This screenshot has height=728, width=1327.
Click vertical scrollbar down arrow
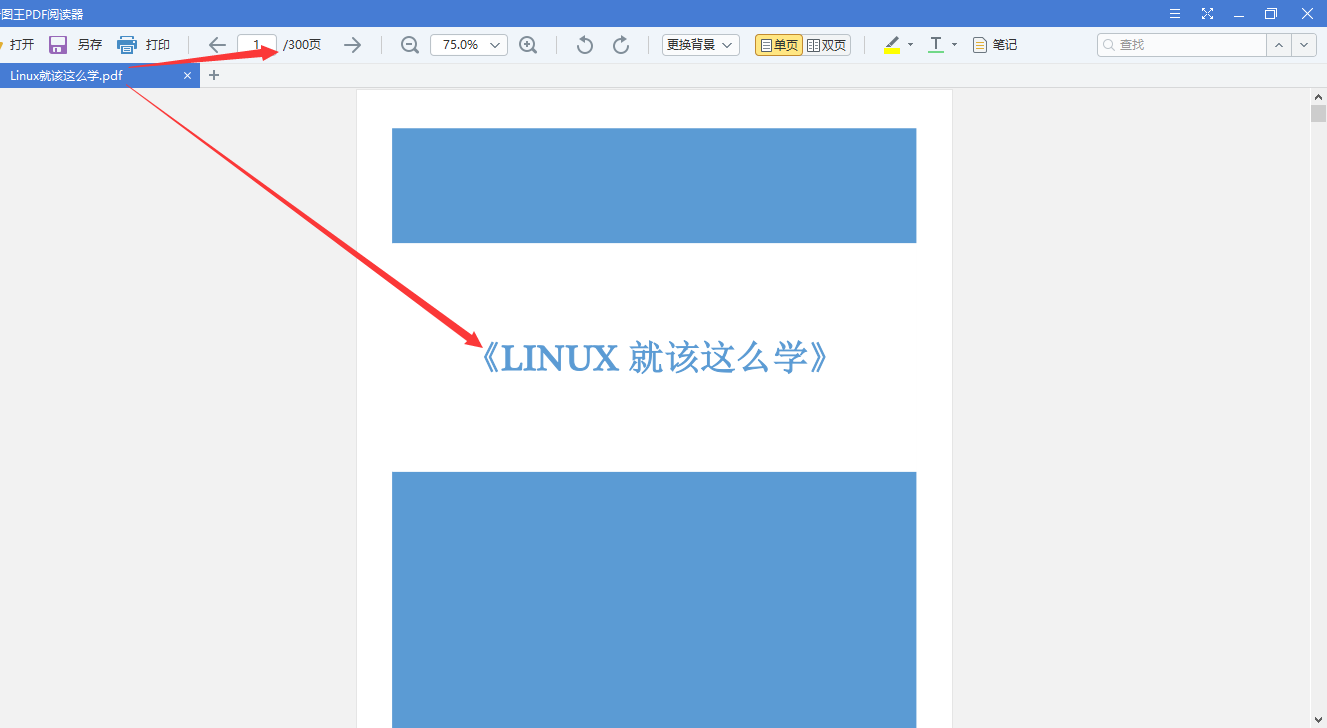[x=1319, y=720]
